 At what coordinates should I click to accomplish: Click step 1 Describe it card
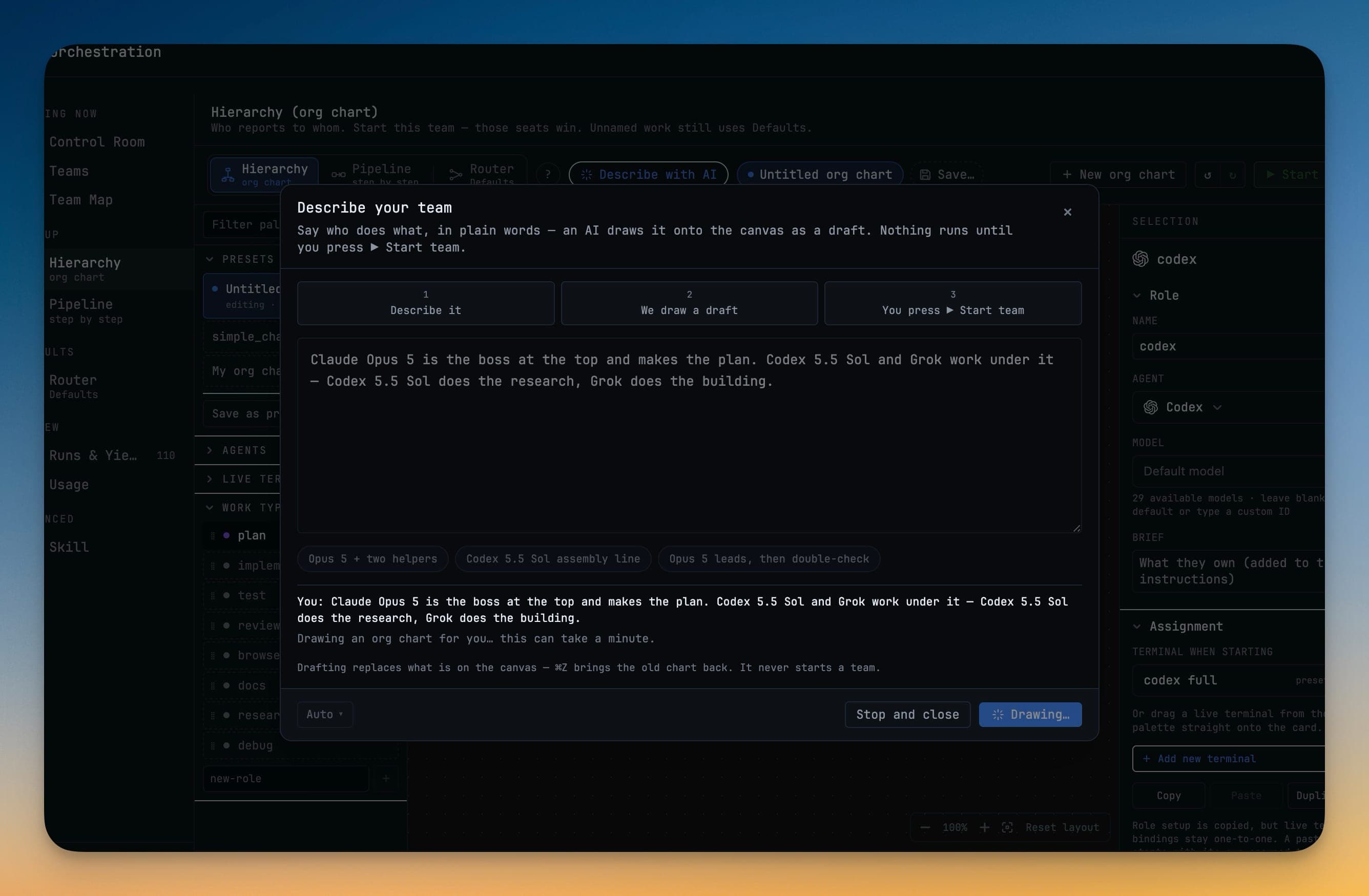pos(426,303)
